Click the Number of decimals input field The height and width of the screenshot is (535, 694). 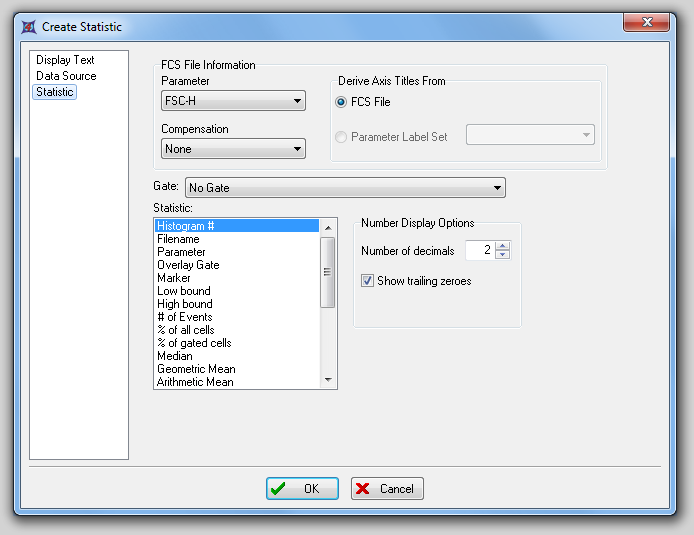(480, 251)
